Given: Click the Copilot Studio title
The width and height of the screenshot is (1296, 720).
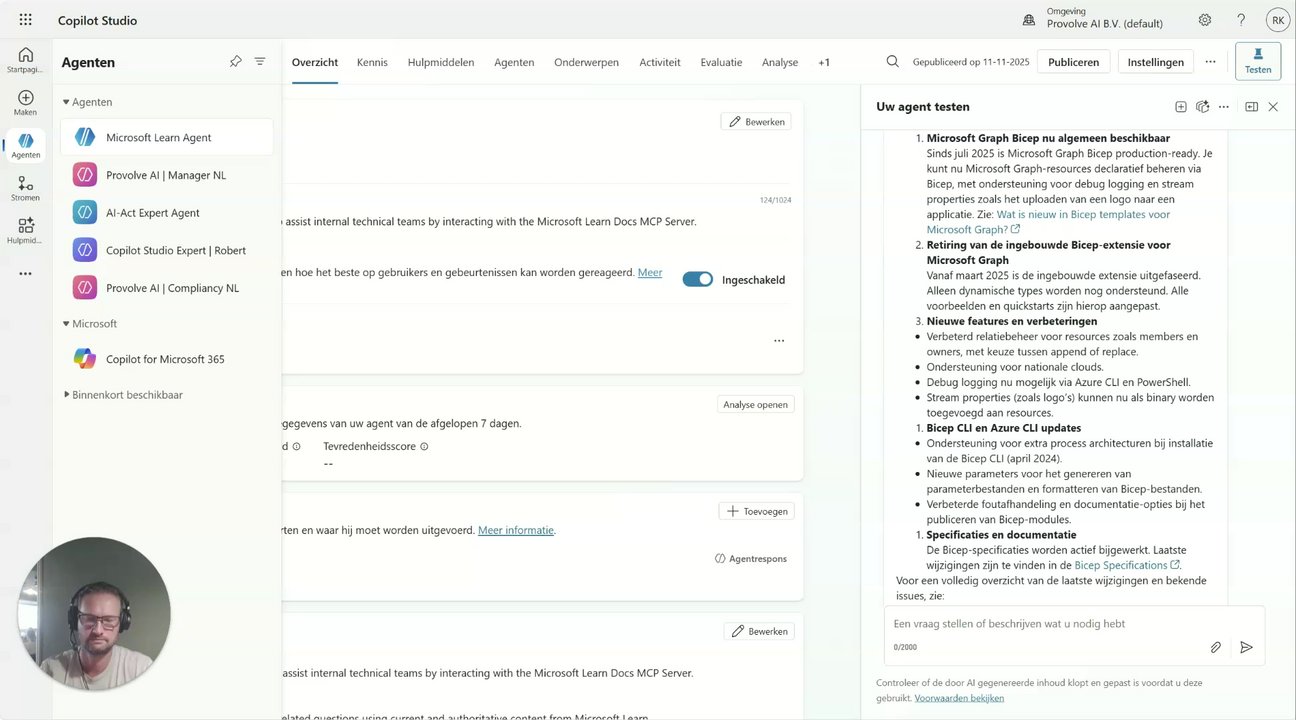Looking at the screenshot, I should 97,20.
